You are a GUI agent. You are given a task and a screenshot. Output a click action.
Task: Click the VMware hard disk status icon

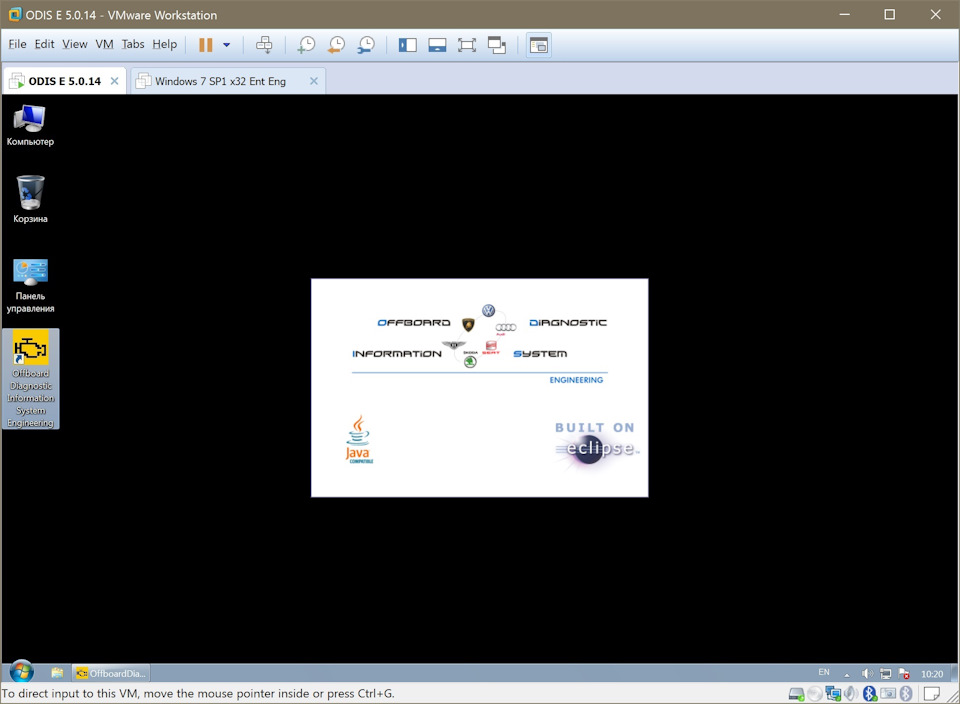[x=797, y=694]
